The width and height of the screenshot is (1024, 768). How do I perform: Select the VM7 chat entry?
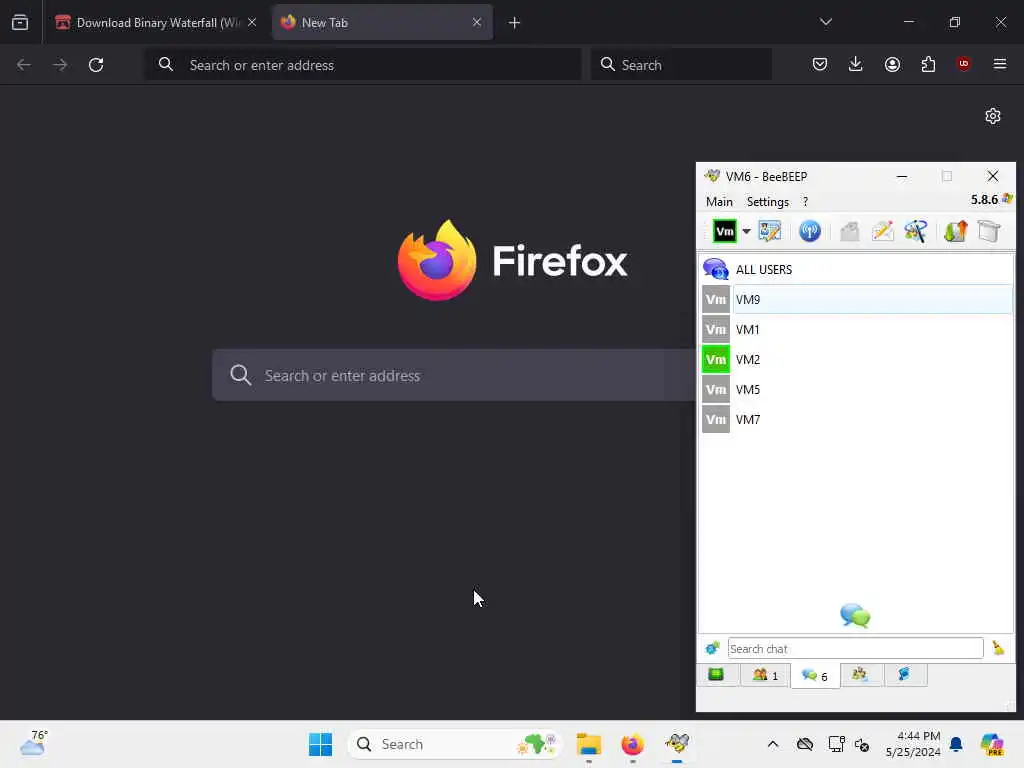pyautogui.click(x=856, y=419)
